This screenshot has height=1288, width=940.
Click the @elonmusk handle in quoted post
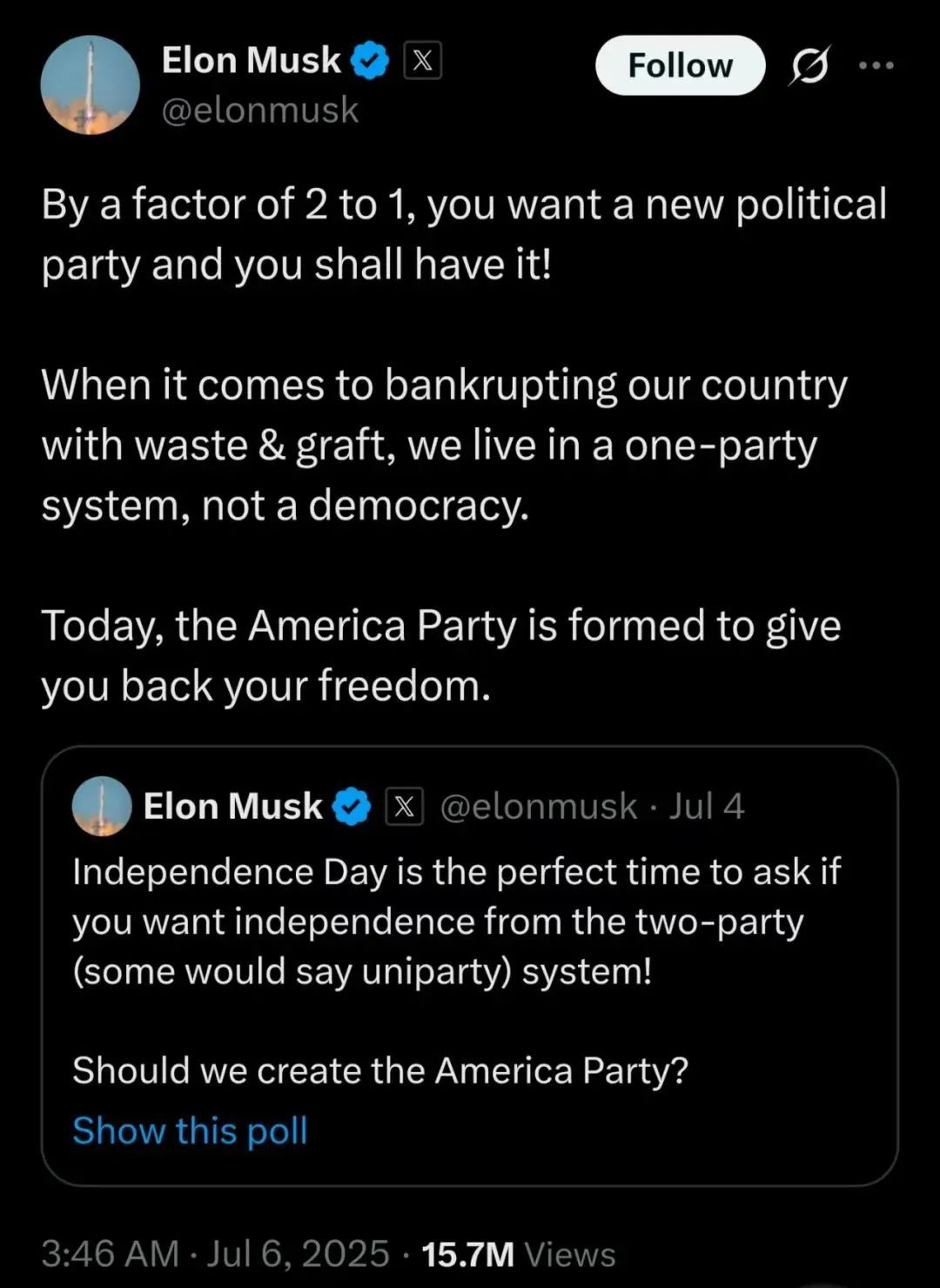[x=539, y=807]
